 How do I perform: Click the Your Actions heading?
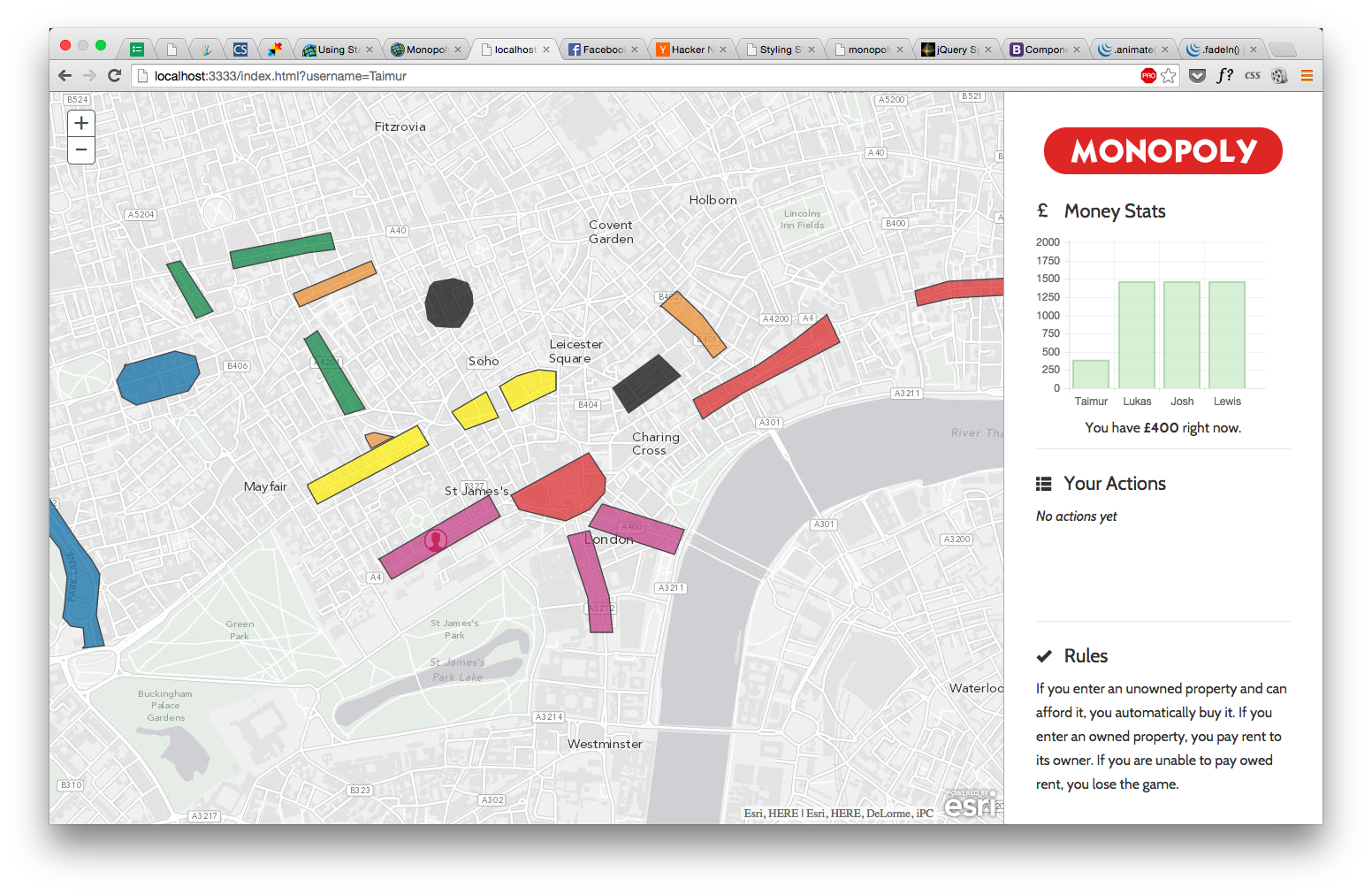[1115, 484]
